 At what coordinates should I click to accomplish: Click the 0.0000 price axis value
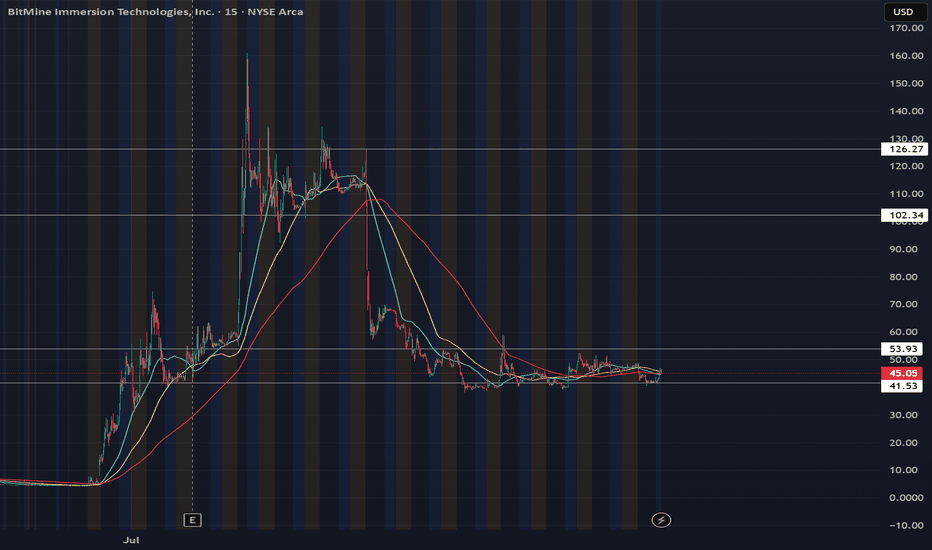pyautogui.click(x=906, y=498)
